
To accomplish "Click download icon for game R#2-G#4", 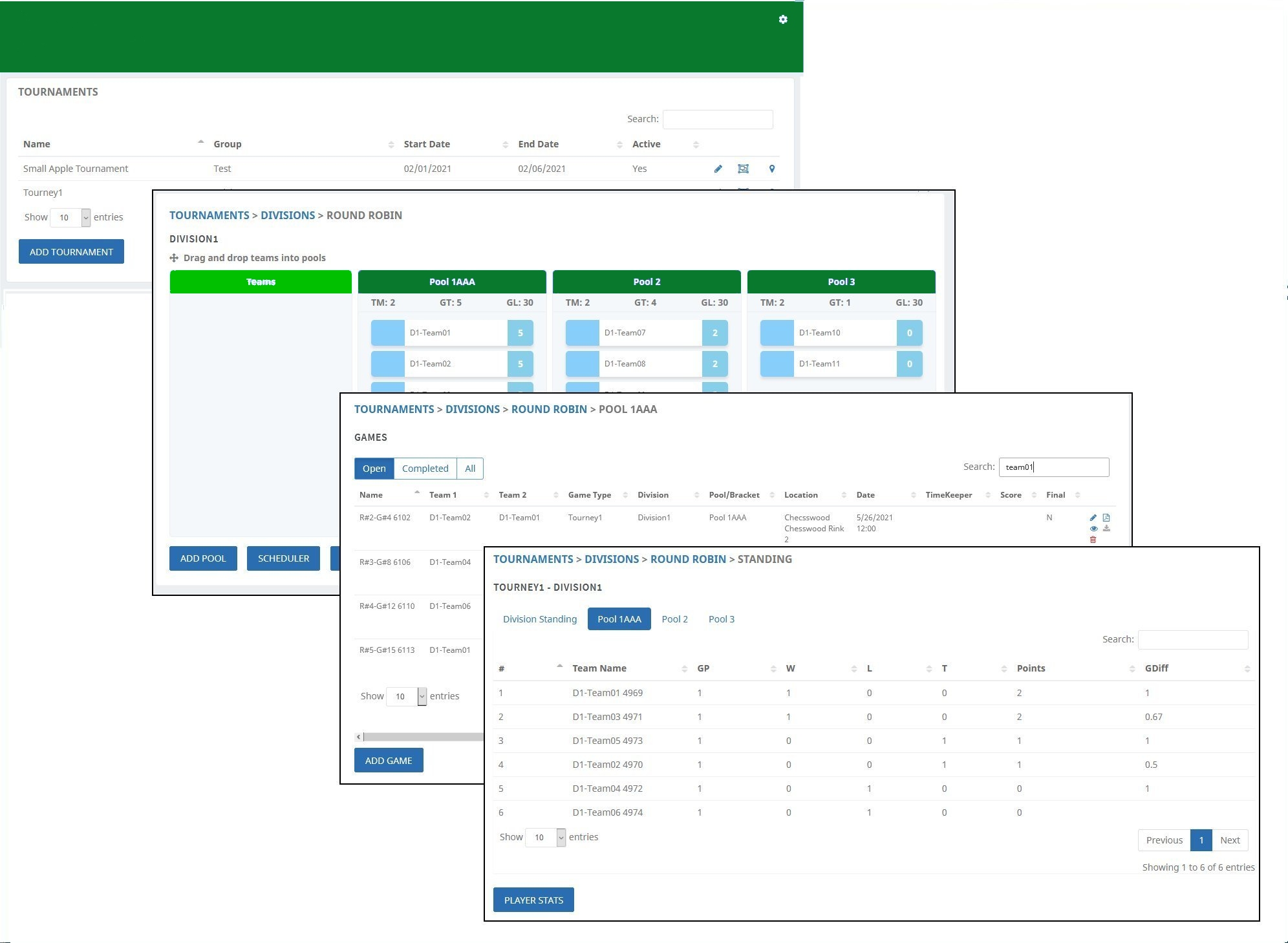I will click(x=1106, y=529).
